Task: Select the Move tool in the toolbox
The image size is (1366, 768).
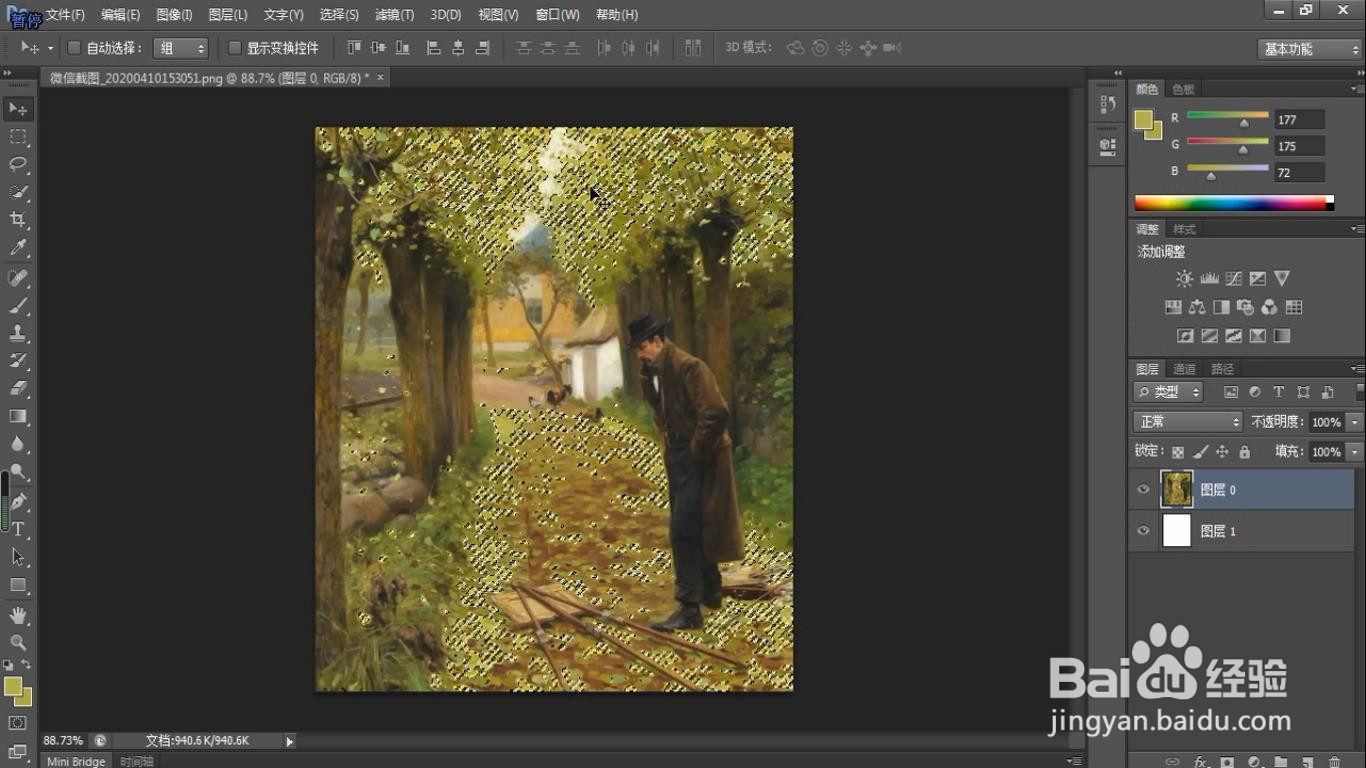Action: [x=18, y=108]
